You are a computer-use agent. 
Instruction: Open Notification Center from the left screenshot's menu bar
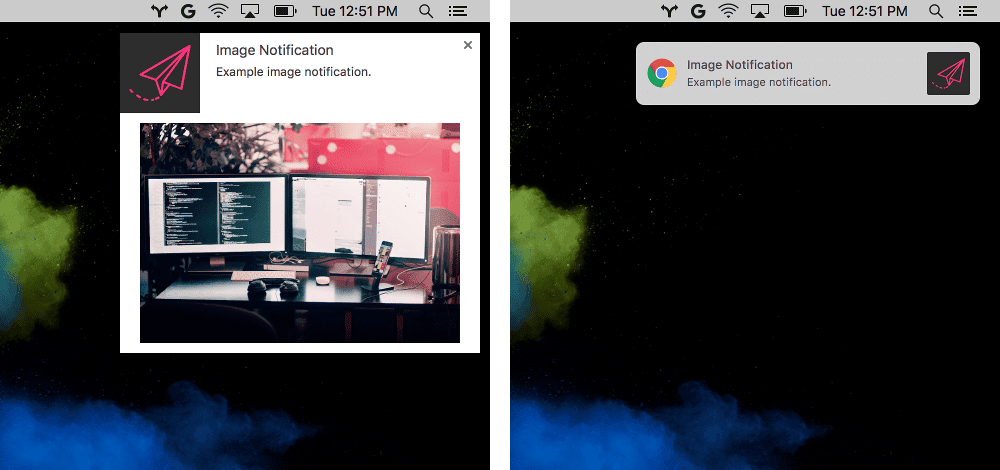[x=458, y=11]
